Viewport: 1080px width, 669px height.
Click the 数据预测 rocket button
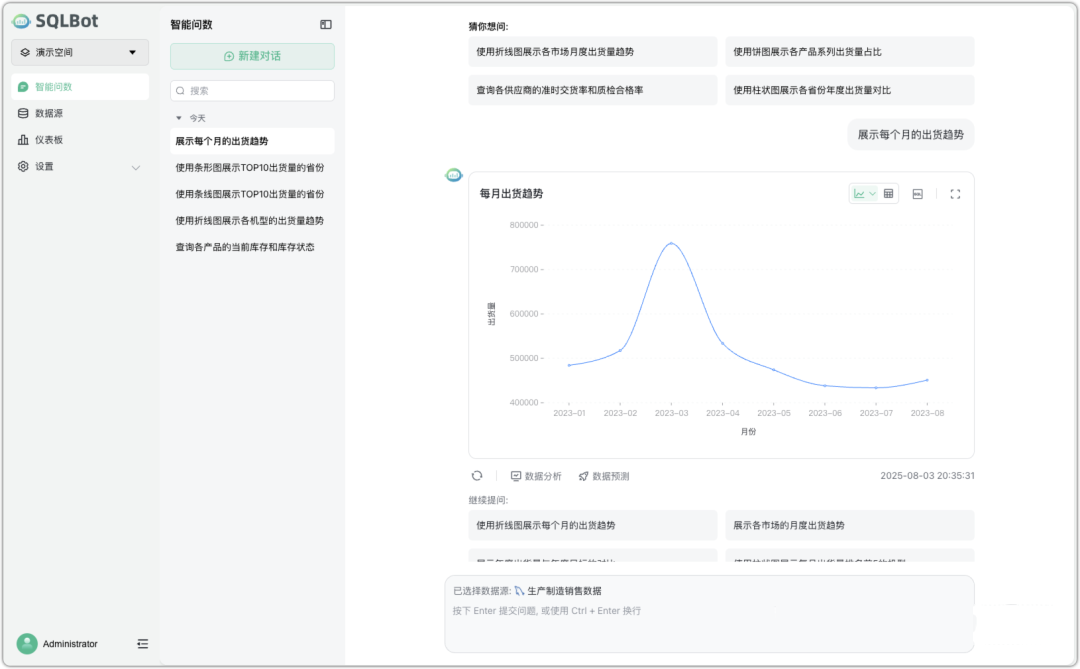[604, 476]
